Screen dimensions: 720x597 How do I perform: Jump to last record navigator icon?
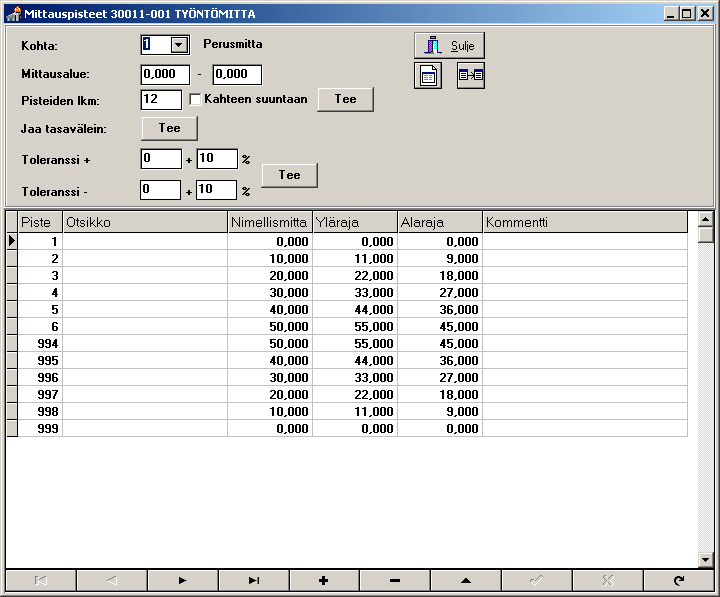pyautogui.click(x=253, y=580)
